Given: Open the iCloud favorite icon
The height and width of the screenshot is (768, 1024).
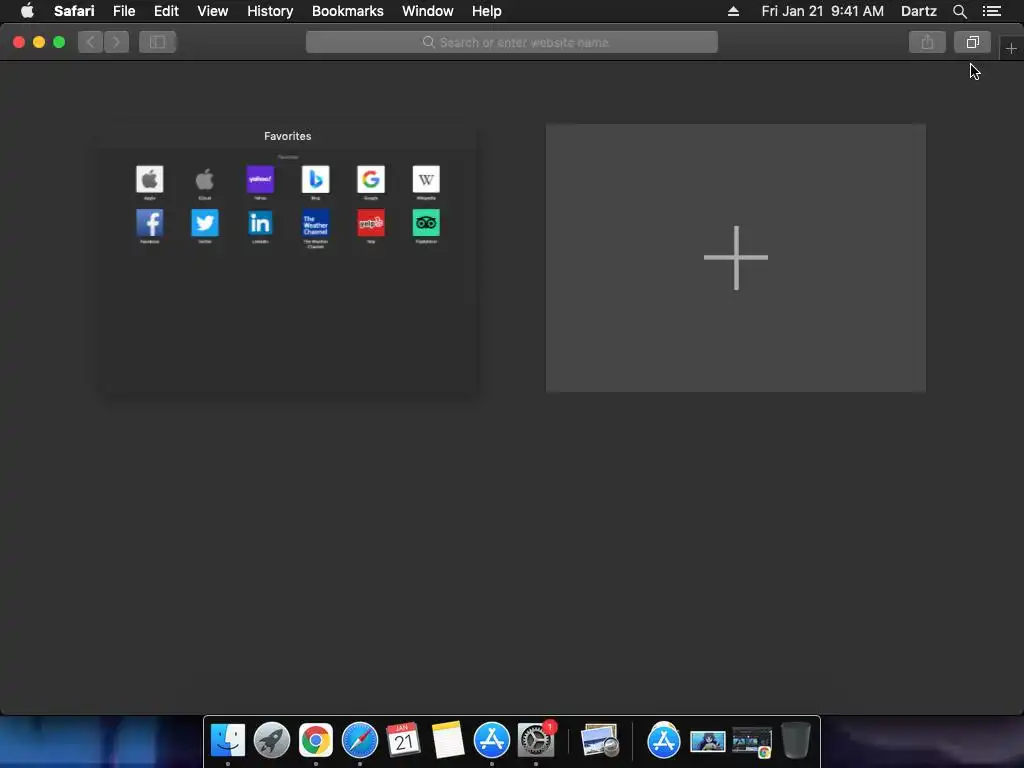Looking at the screenshot, I should pyautogui.click(x=204, y=179).
